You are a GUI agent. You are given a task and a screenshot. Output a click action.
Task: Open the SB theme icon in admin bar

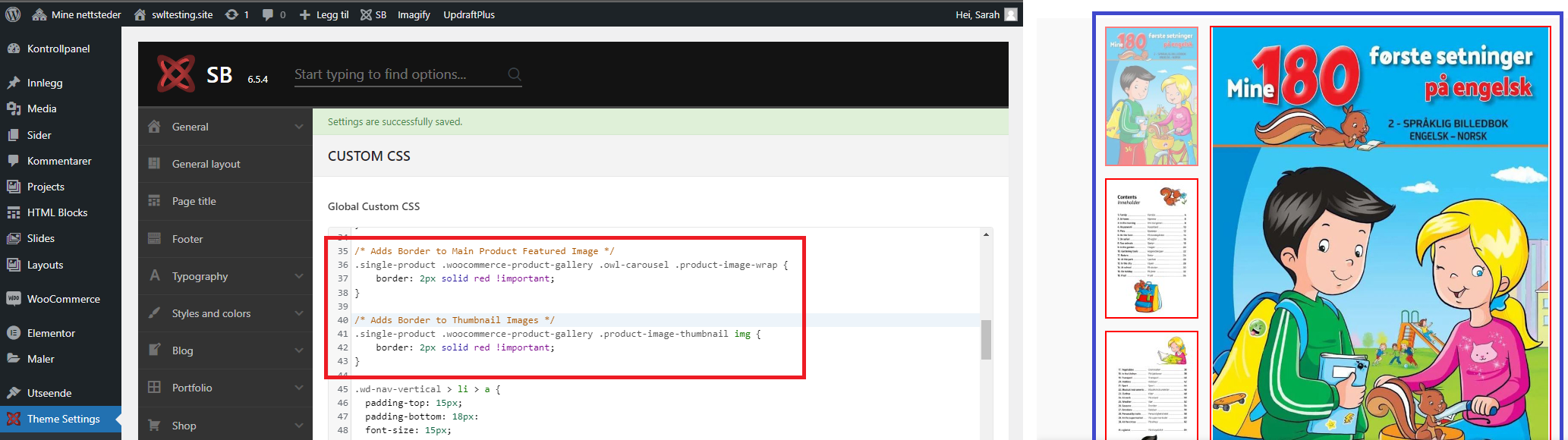(366, 14)
